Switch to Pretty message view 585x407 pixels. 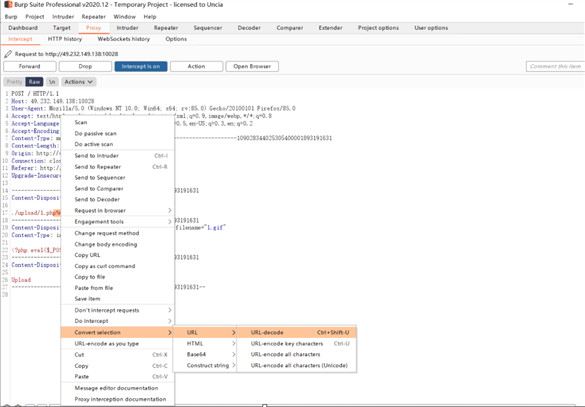(15, 82)
